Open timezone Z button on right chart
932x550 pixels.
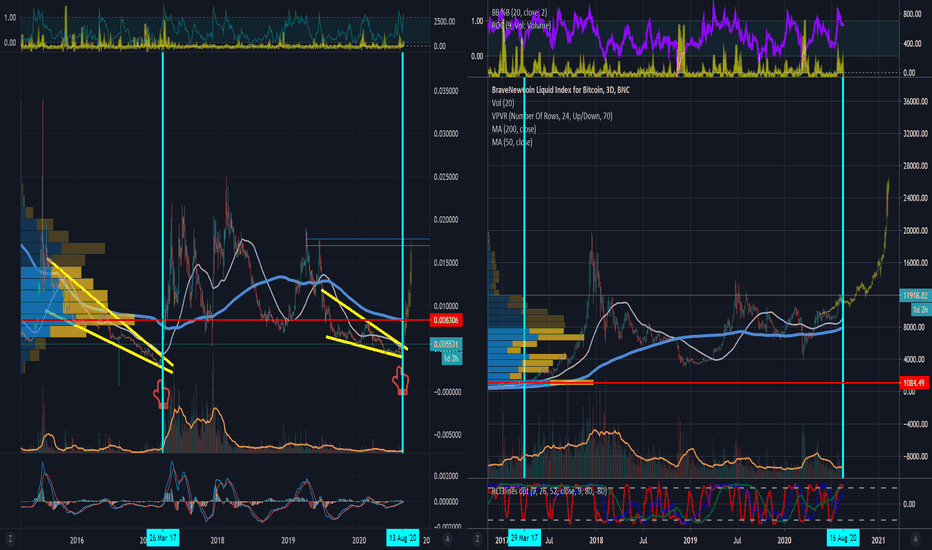[477, 539]
